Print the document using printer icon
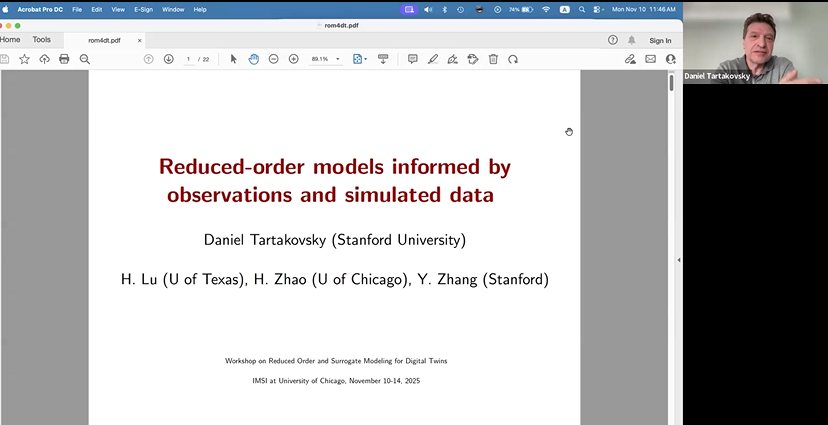 click(x=64, y=59)
